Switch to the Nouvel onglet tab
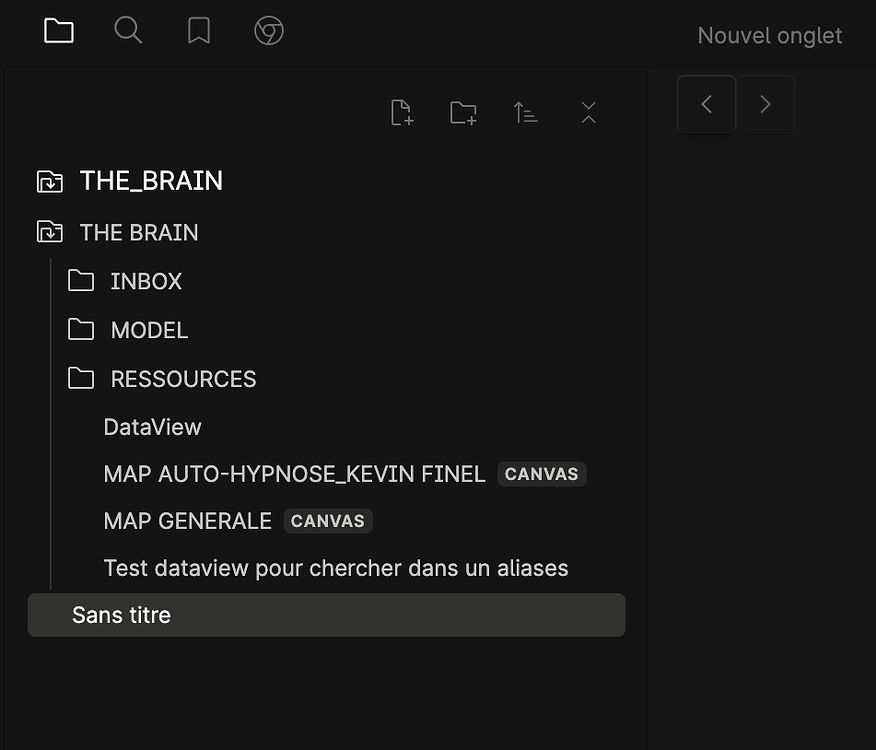Image resolution: width=876 pixels, height=750 pixels. (769, 35)
